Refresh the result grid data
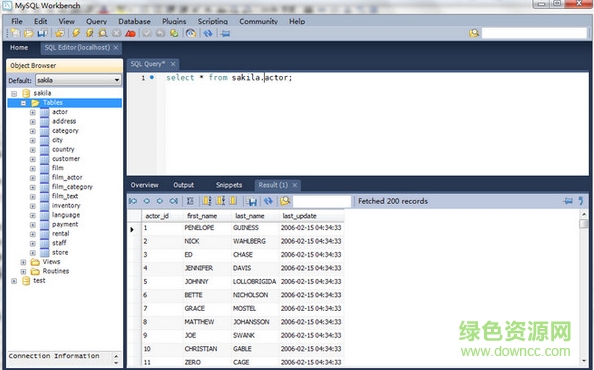594x370 pixels. pos(268,201)
